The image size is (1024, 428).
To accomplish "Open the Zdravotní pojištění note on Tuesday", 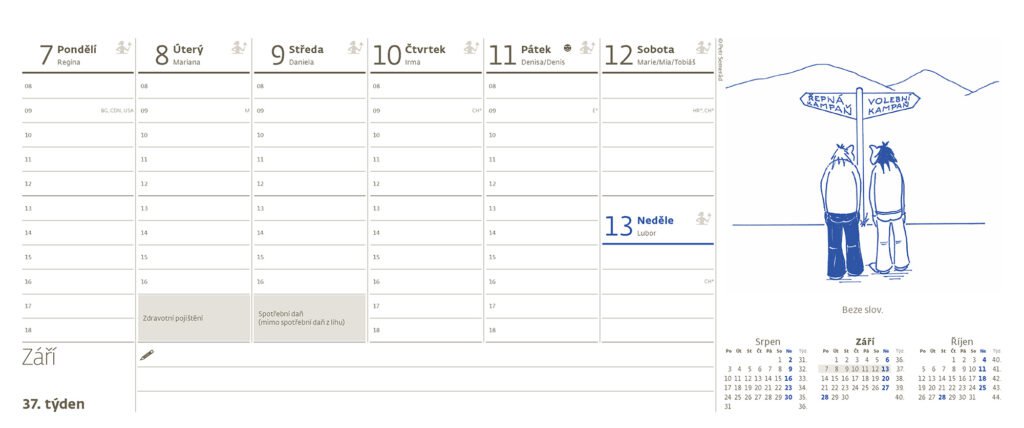I will click(x=193, y=318).
